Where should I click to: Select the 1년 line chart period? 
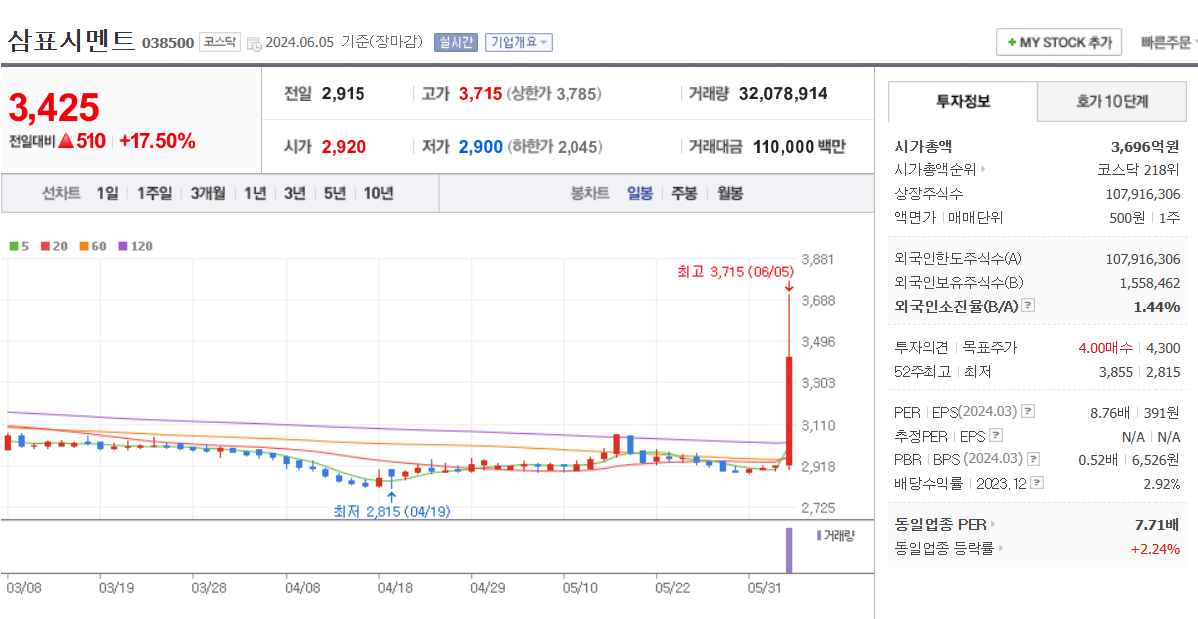[x=254, y=193]
